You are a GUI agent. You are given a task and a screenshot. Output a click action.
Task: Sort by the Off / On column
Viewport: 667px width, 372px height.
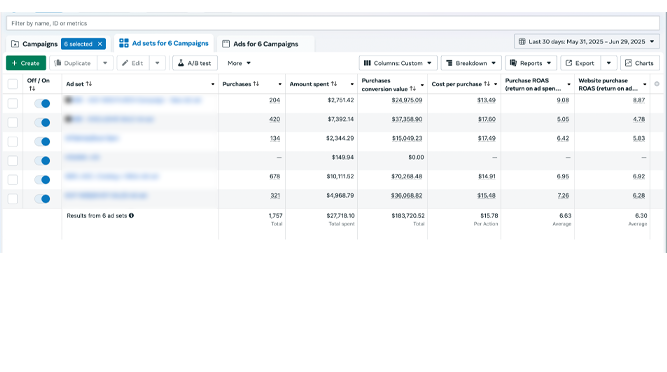[32, 88]
